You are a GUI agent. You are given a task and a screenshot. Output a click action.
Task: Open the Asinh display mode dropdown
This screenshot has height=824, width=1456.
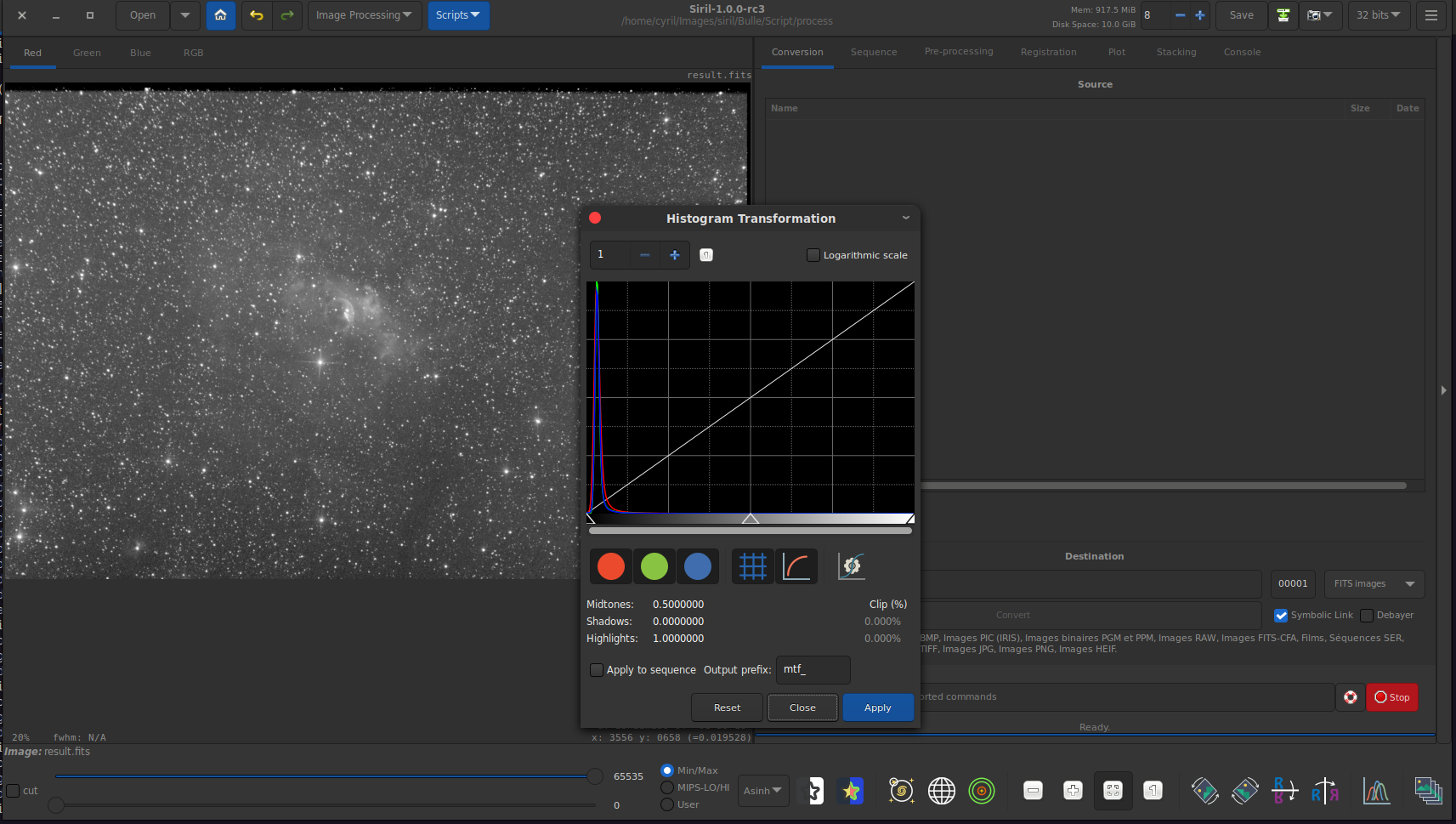pos(762,791)
